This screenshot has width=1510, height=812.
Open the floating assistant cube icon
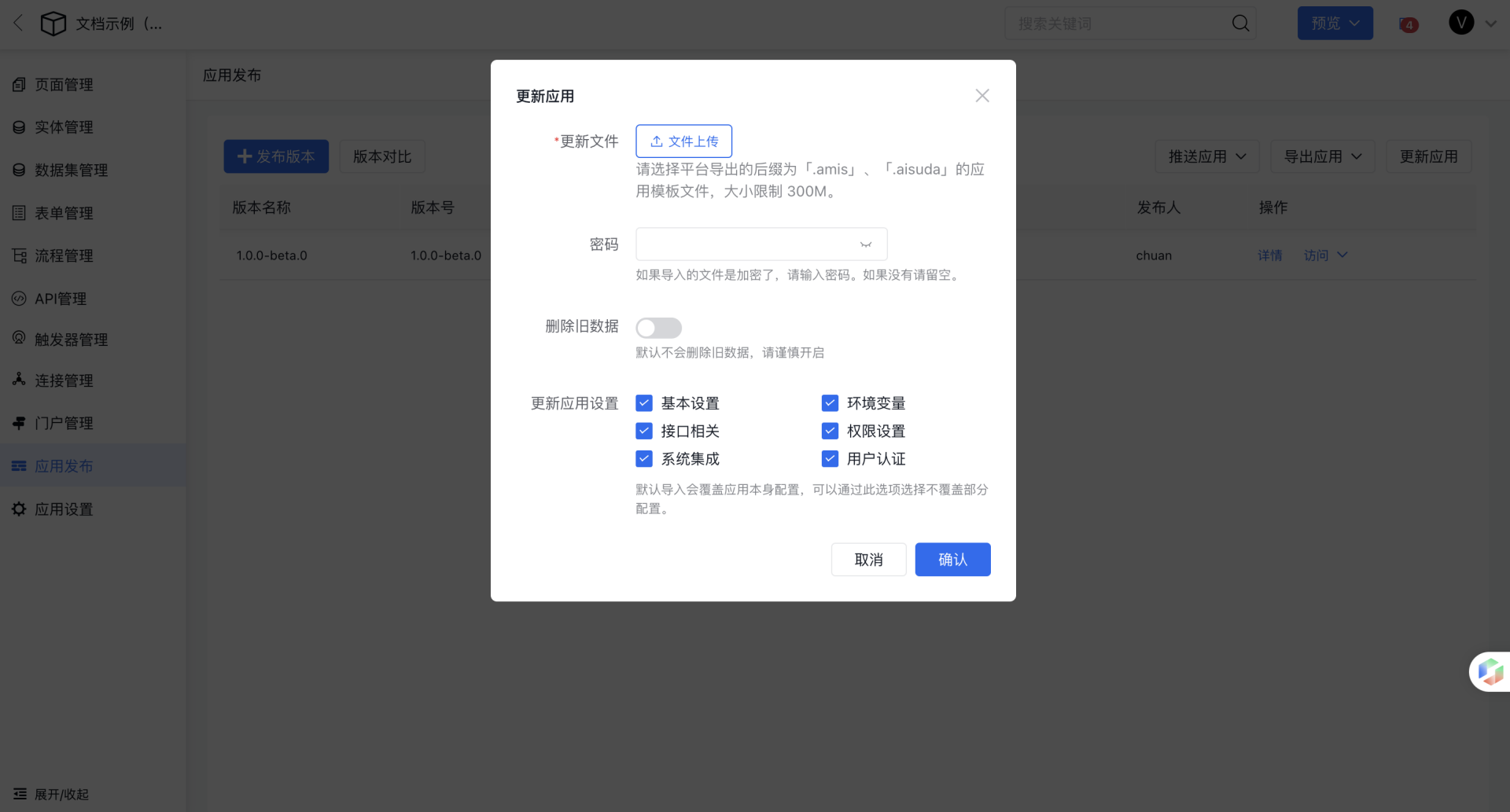point(1490,671)
